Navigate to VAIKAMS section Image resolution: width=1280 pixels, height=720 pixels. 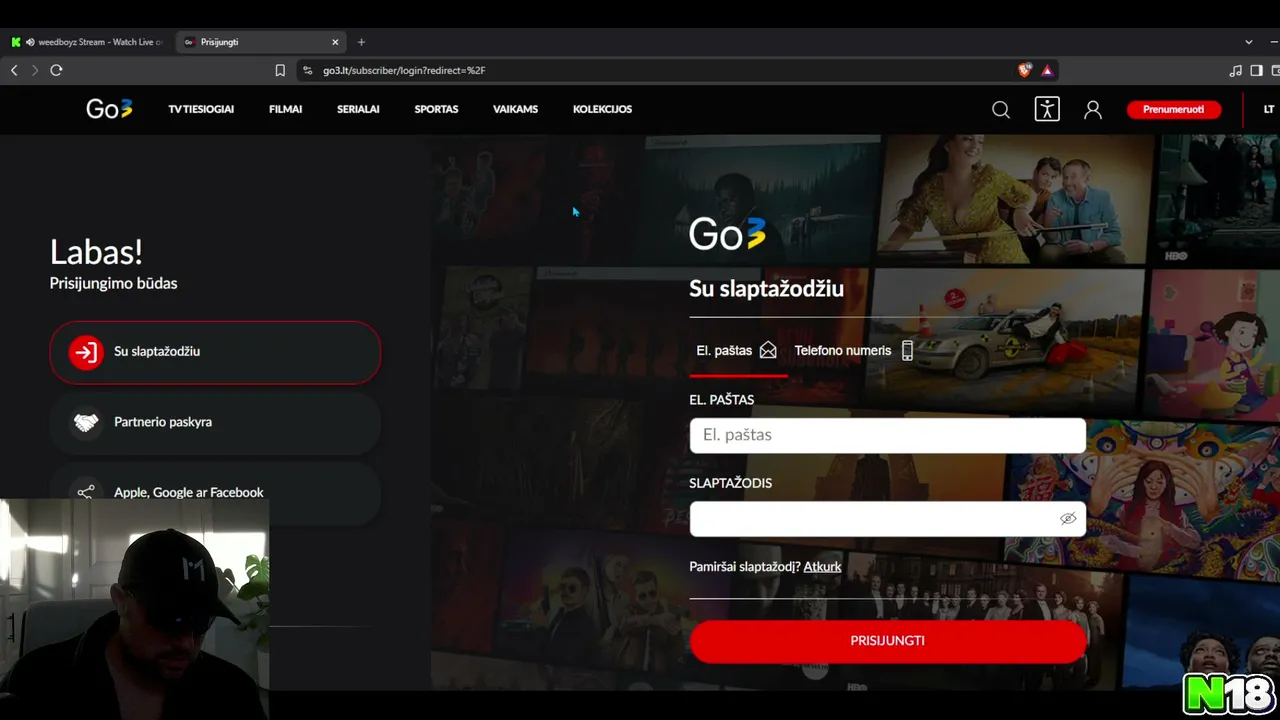click(x=515, y=109)
